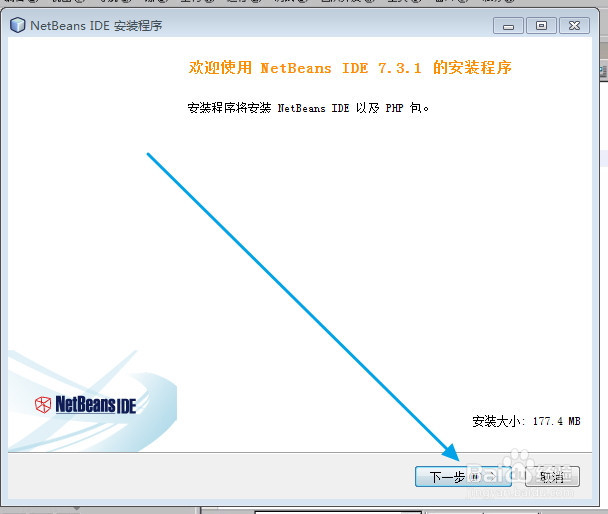Click the NetBeans IDE logo graphic
Viewport: 608px width, 514px height.
(x=85, y=404)
